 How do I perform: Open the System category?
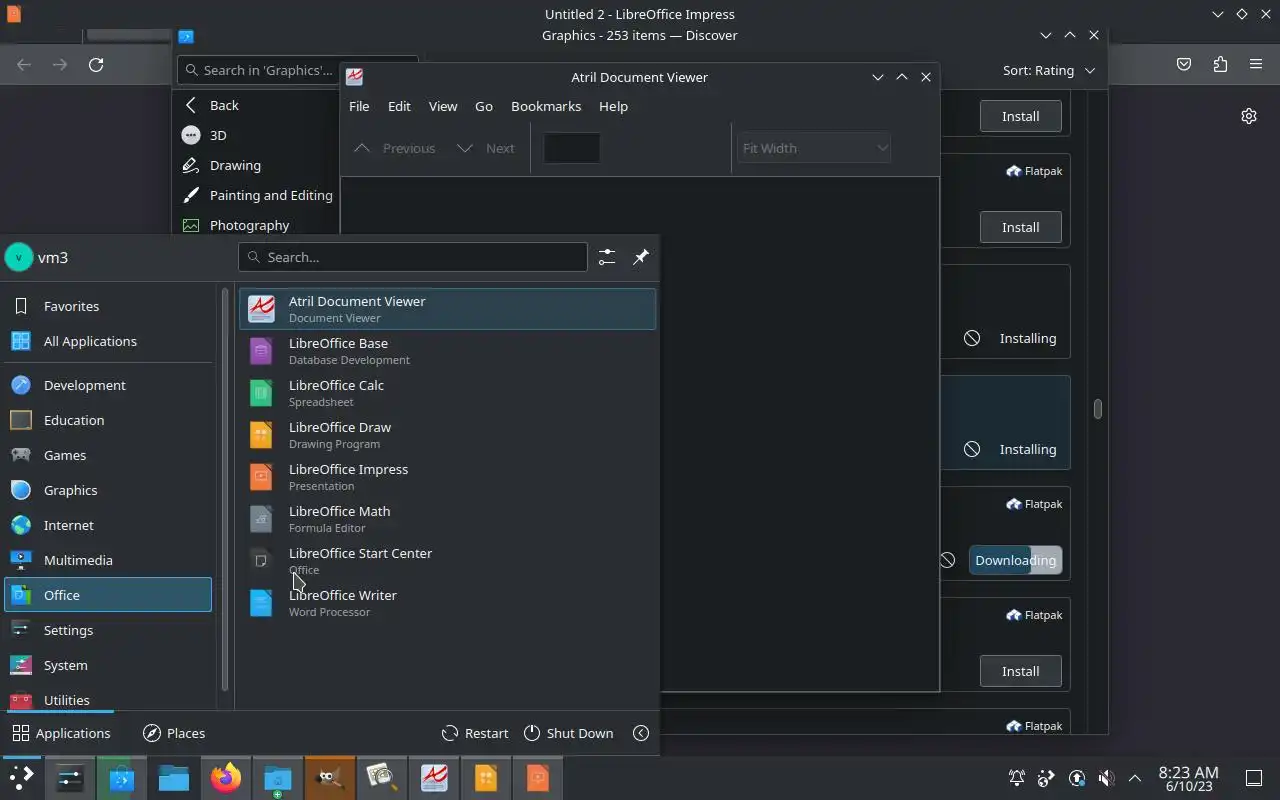click(108, 665)
